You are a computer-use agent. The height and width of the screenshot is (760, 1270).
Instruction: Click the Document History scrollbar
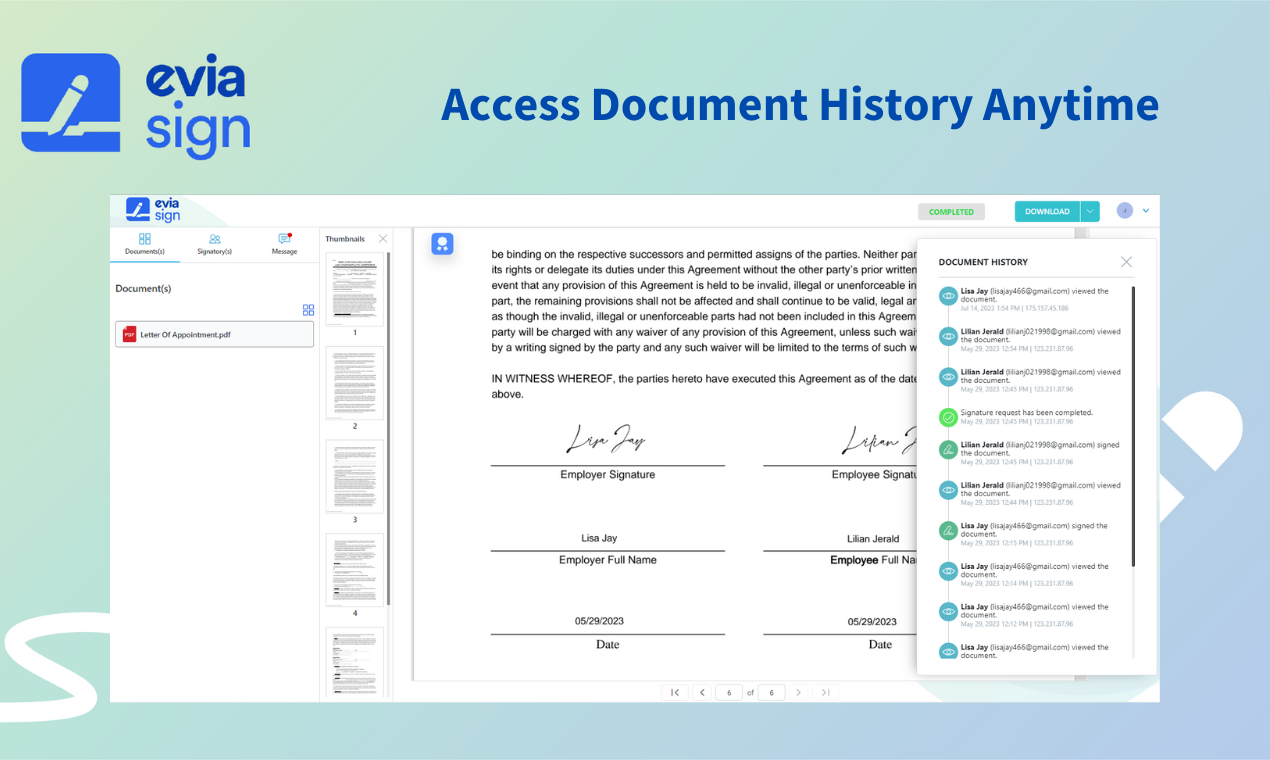1133,427
